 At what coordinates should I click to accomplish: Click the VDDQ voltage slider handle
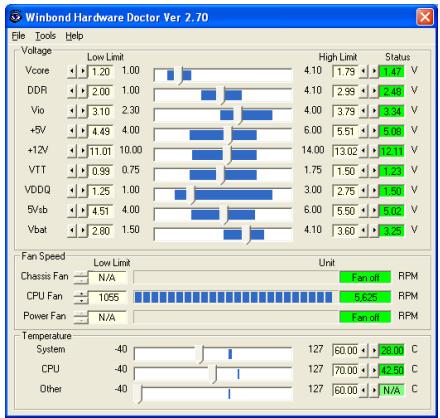(x=191, y=195)
